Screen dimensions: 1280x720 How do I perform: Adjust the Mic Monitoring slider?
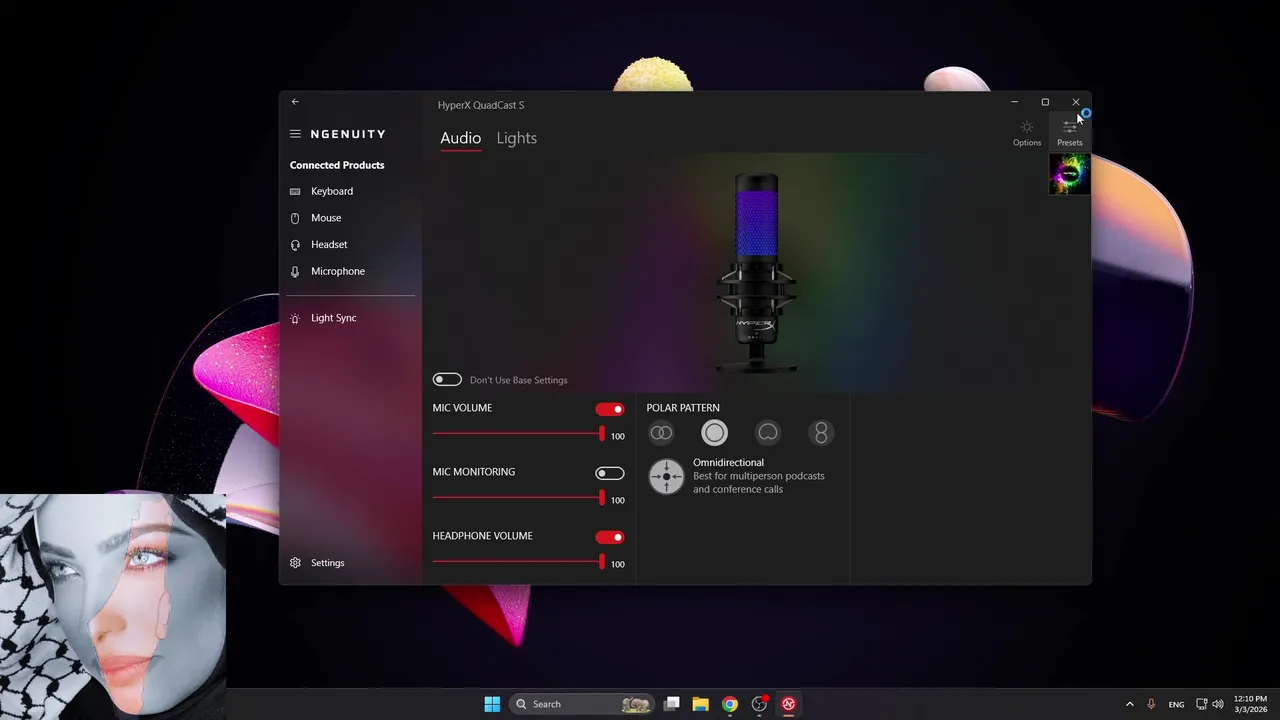point(518,498)
